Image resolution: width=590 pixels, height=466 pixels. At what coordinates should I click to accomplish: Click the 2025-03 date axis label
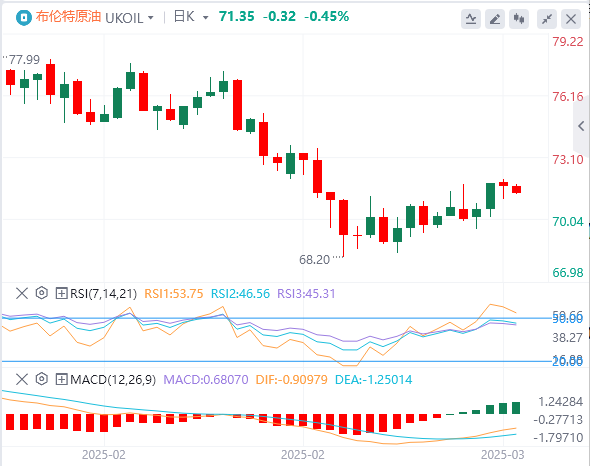pyautogui.click(x=503, y=455)
